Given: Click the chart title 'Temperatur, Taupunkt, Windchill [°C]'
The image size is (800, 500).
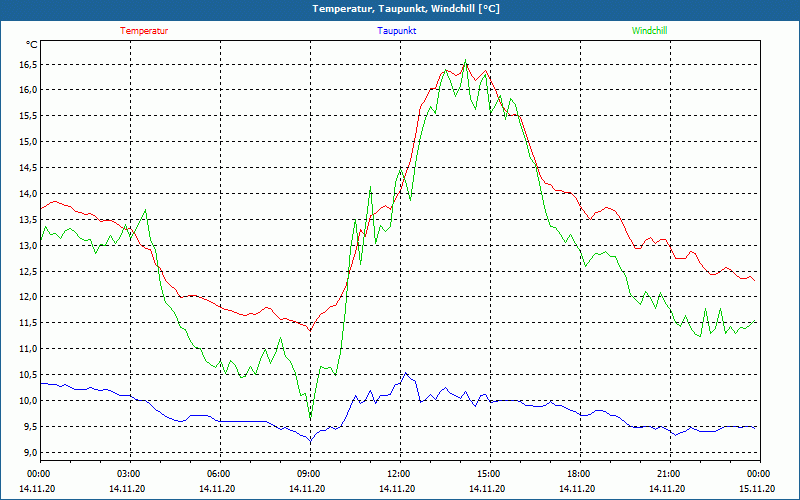Looking at the screenshot, I should [399, 9].
